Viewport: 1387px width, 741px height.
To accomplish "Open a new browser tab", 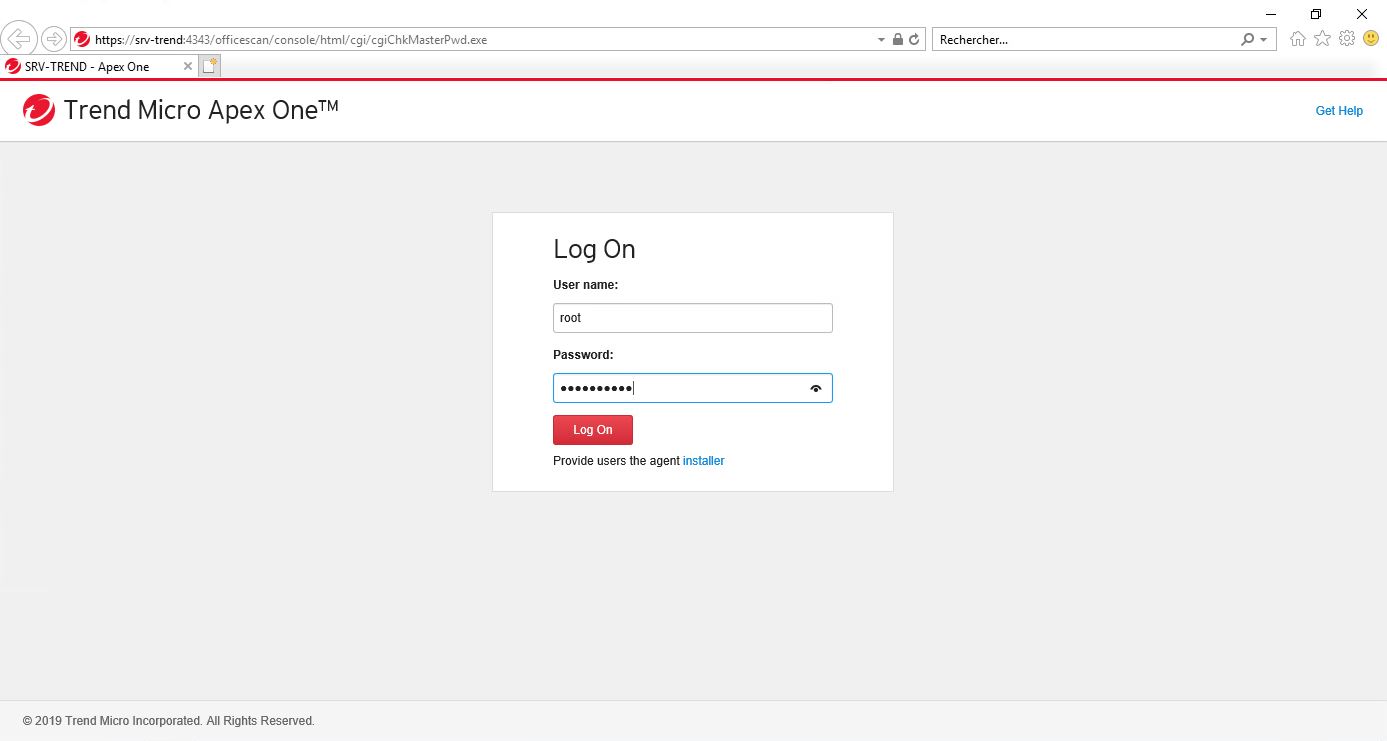I will [x=209, y=64].
